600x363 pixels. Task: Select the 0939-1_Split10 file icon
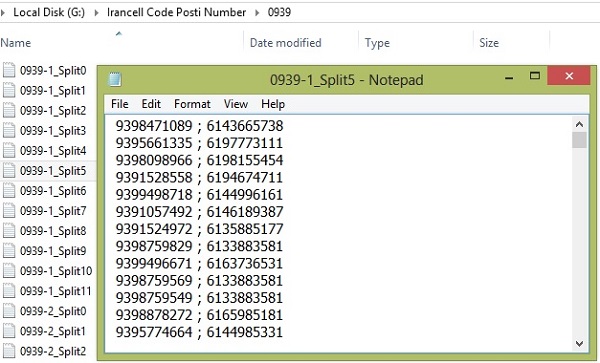tap(9, 270)
